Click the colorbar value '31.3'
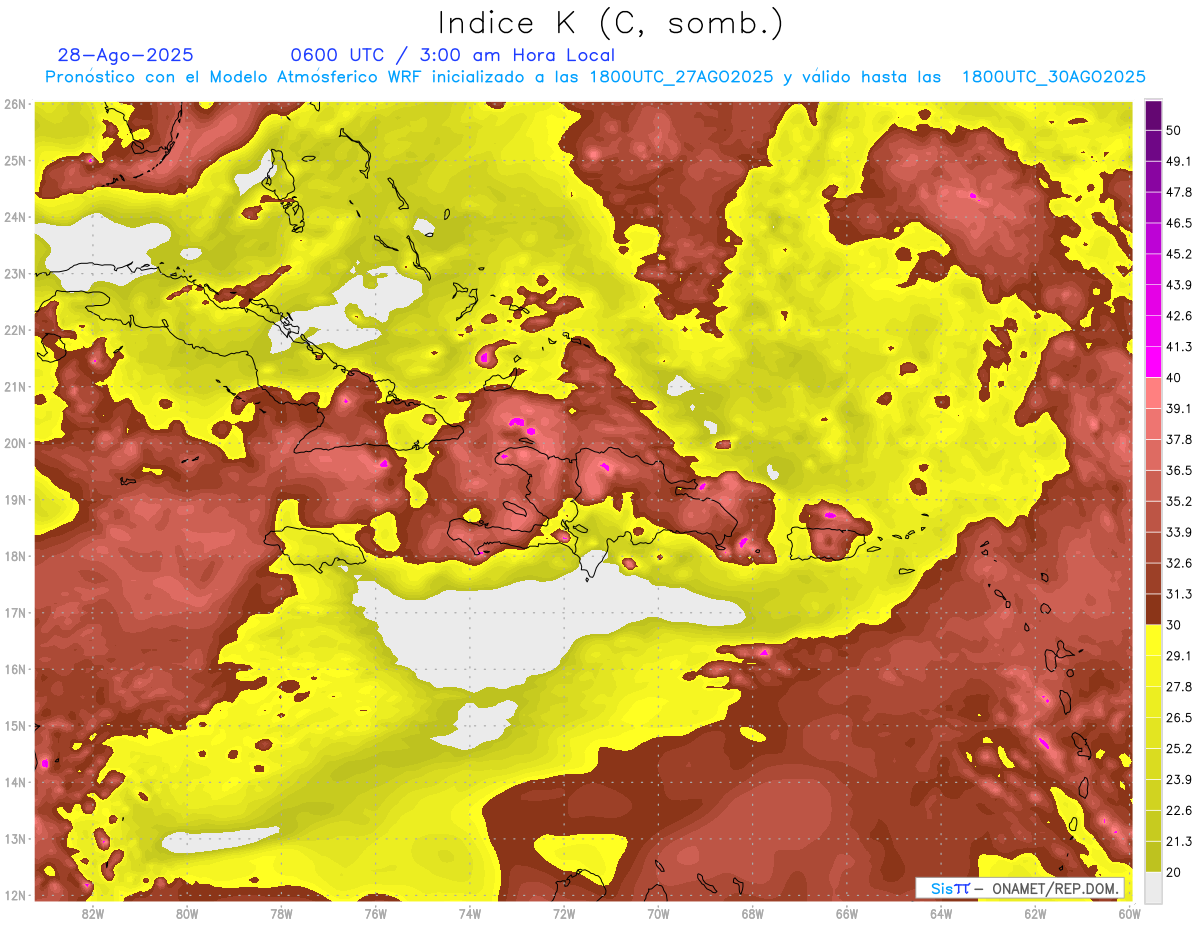Screen dimensions: 1200x927 [x=1178, y=594]
